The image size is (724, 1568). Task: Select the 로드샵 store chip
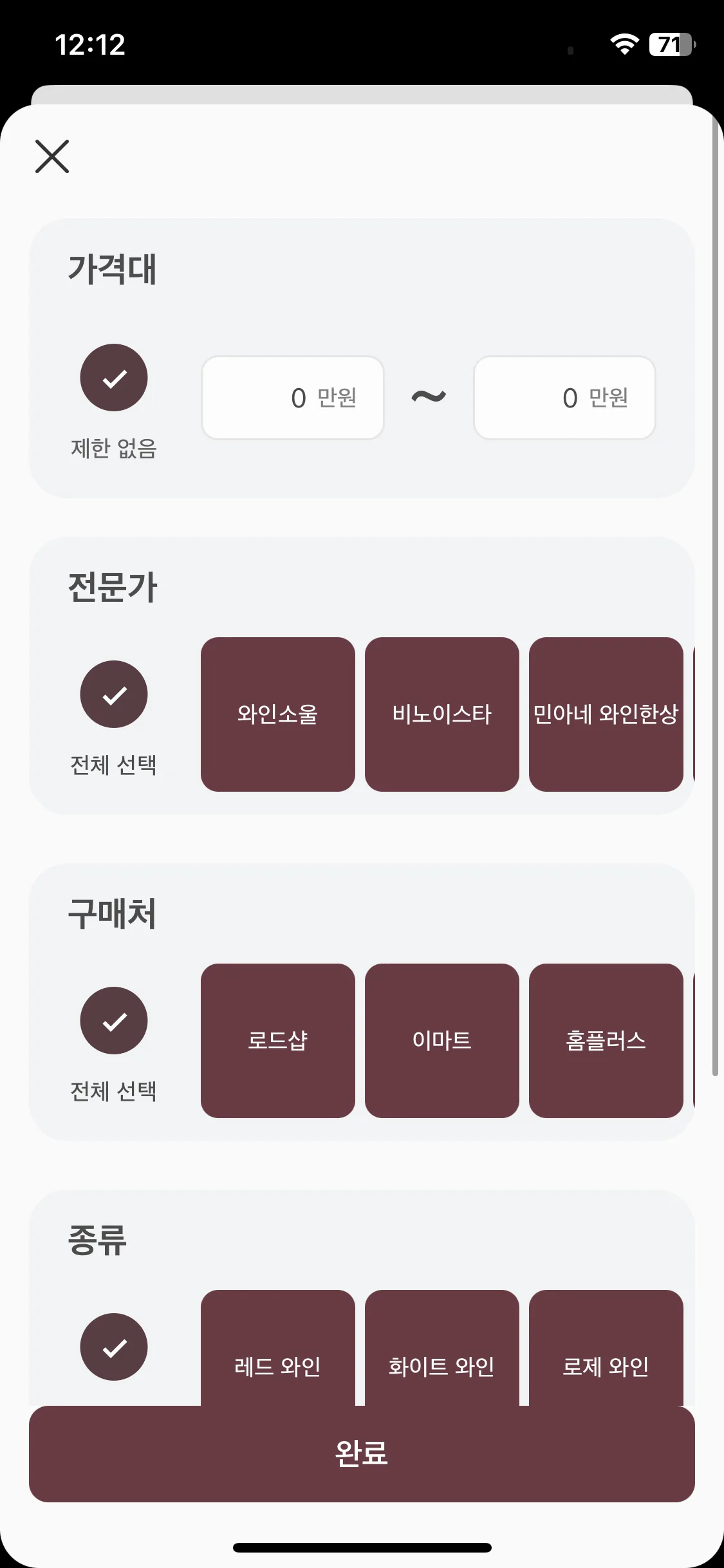tap(278, 1041)
